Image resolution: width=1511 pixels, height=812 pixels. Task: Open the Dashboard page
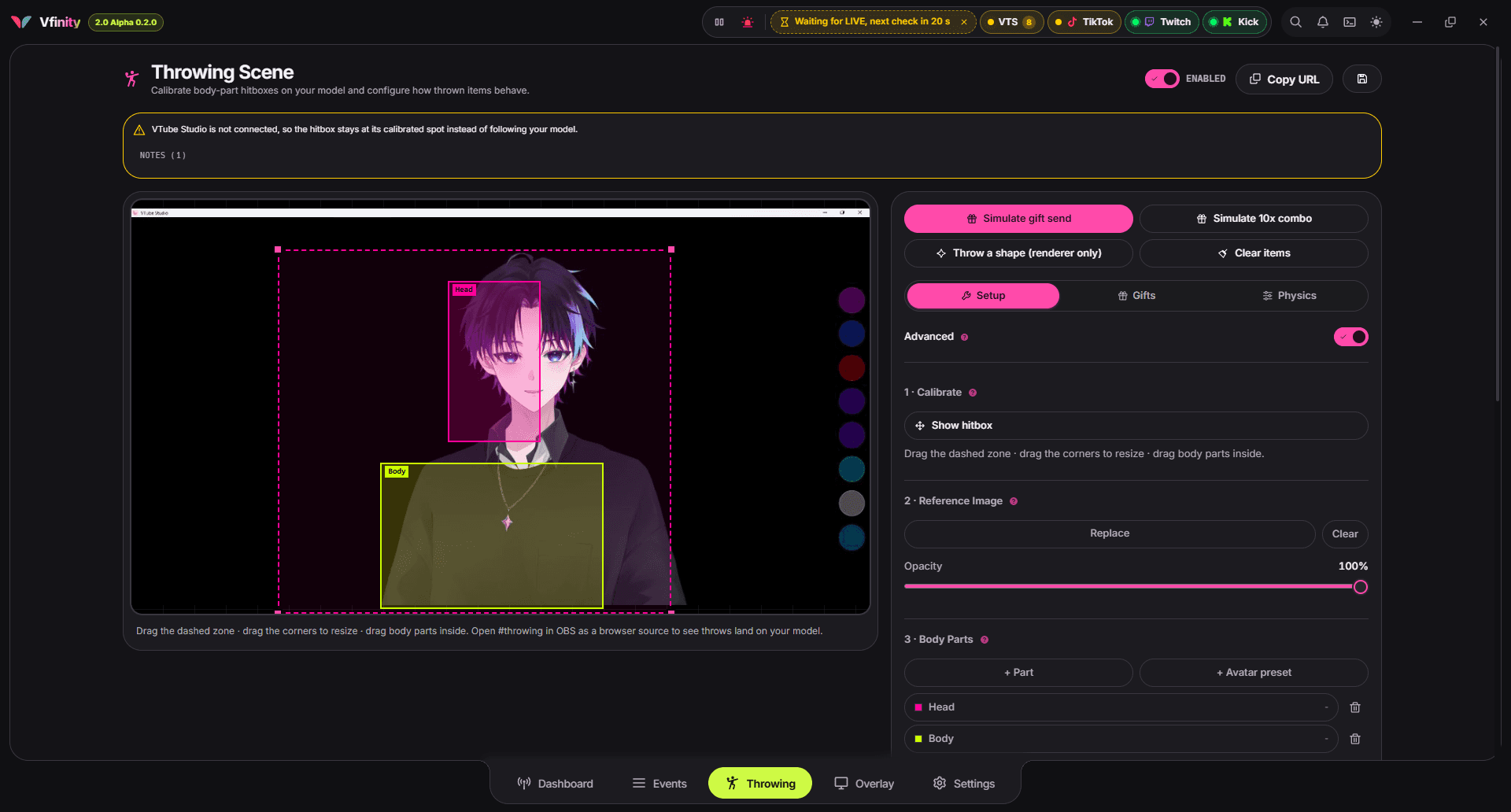(x=556, y=784)
